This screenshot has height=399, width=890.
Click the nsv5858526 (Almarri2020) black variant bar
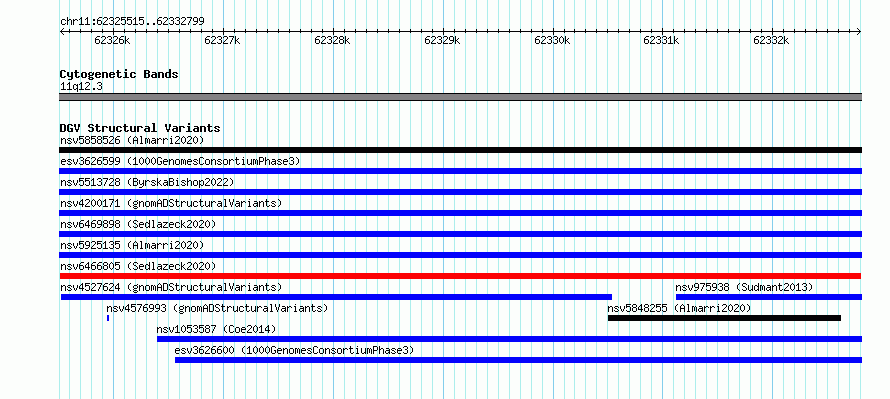pos(460,150)
